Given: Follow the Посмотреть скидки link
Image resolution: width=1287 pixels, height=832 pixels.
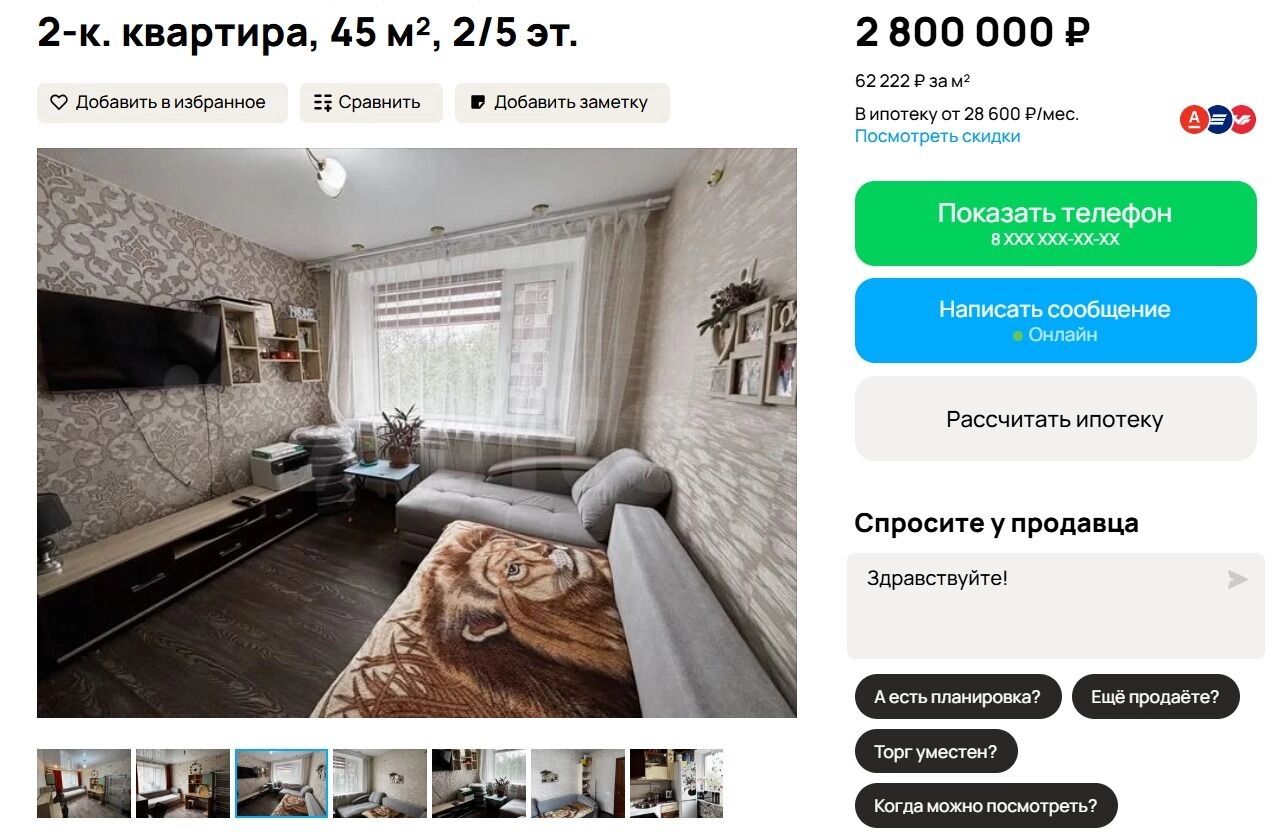Looking at the screenshot, I should (x=937, y=136).
